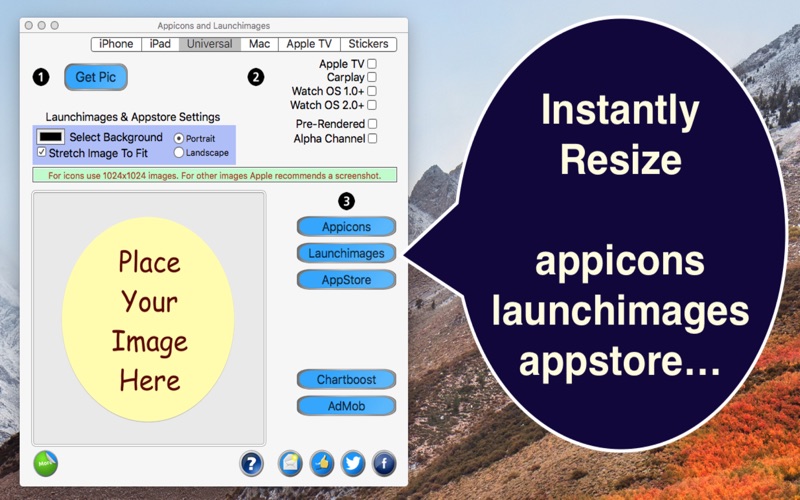Open help via question mark icon
The height and width of the screenshot is (500, 800).
click(251, 464)
